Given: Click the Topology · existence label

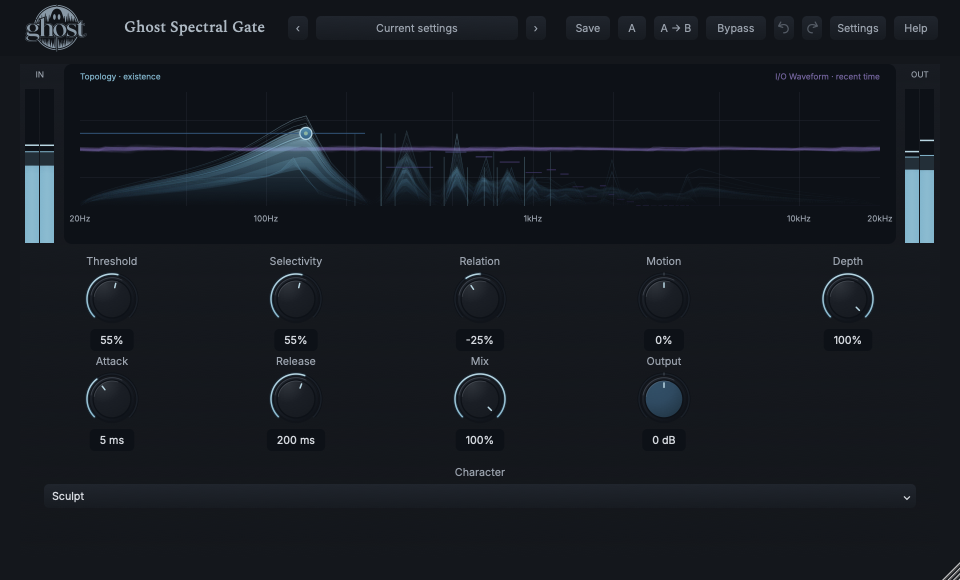Looking at the screenshot, I should coord(120,77).
